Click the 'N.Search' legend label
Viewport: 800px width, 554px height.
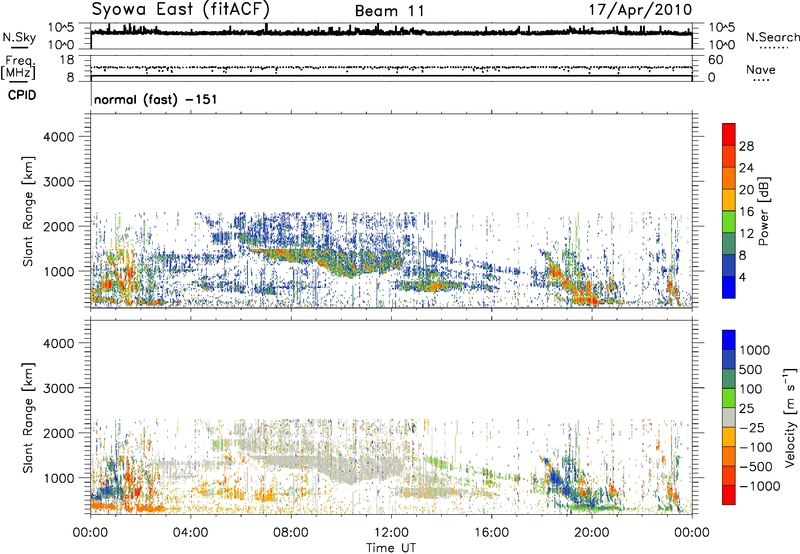click(772, 37)
